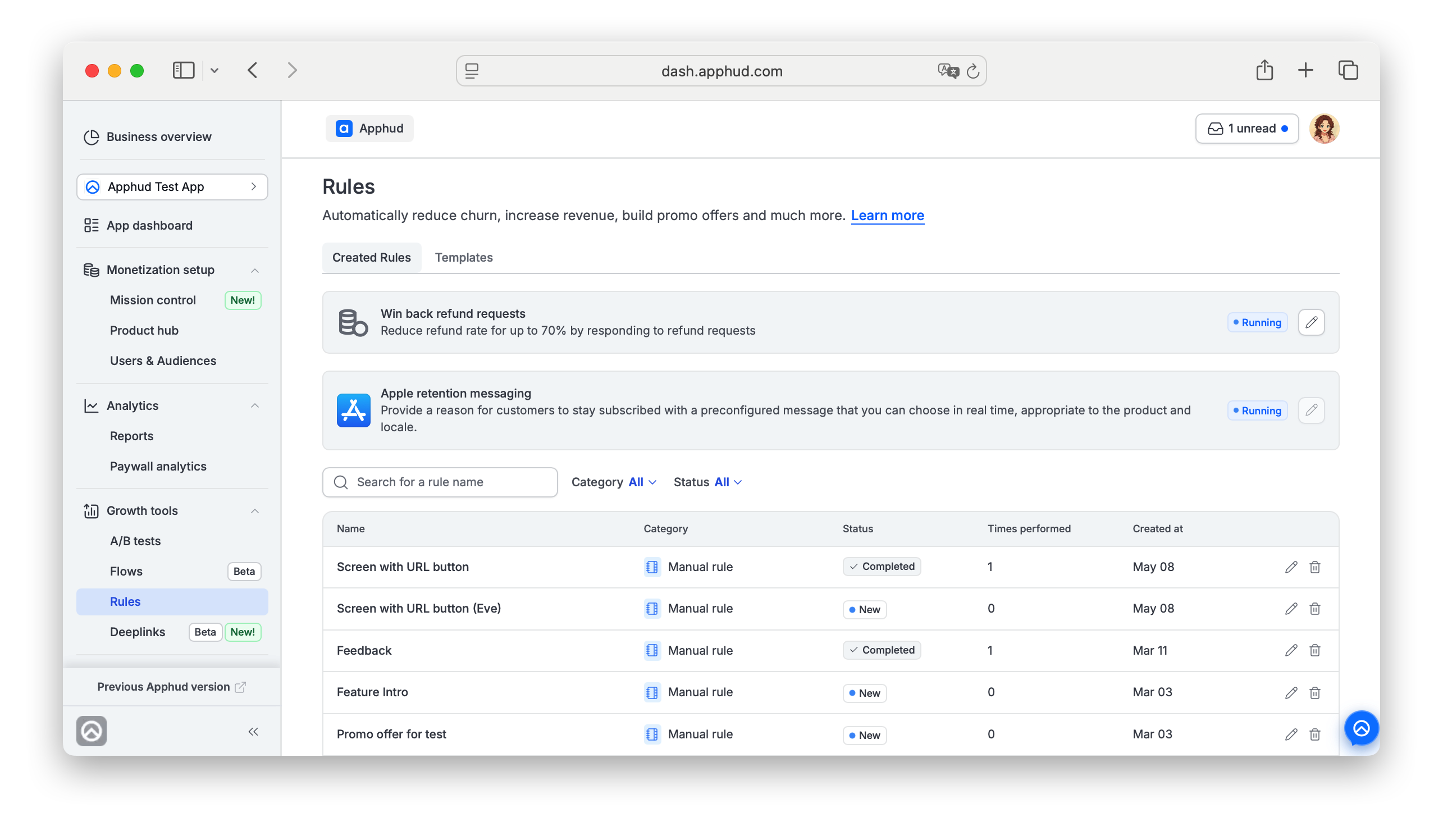Viewport: 1443px width, 840px height.
Task: Open the user avatar profile
Action: pos(1324,128)
